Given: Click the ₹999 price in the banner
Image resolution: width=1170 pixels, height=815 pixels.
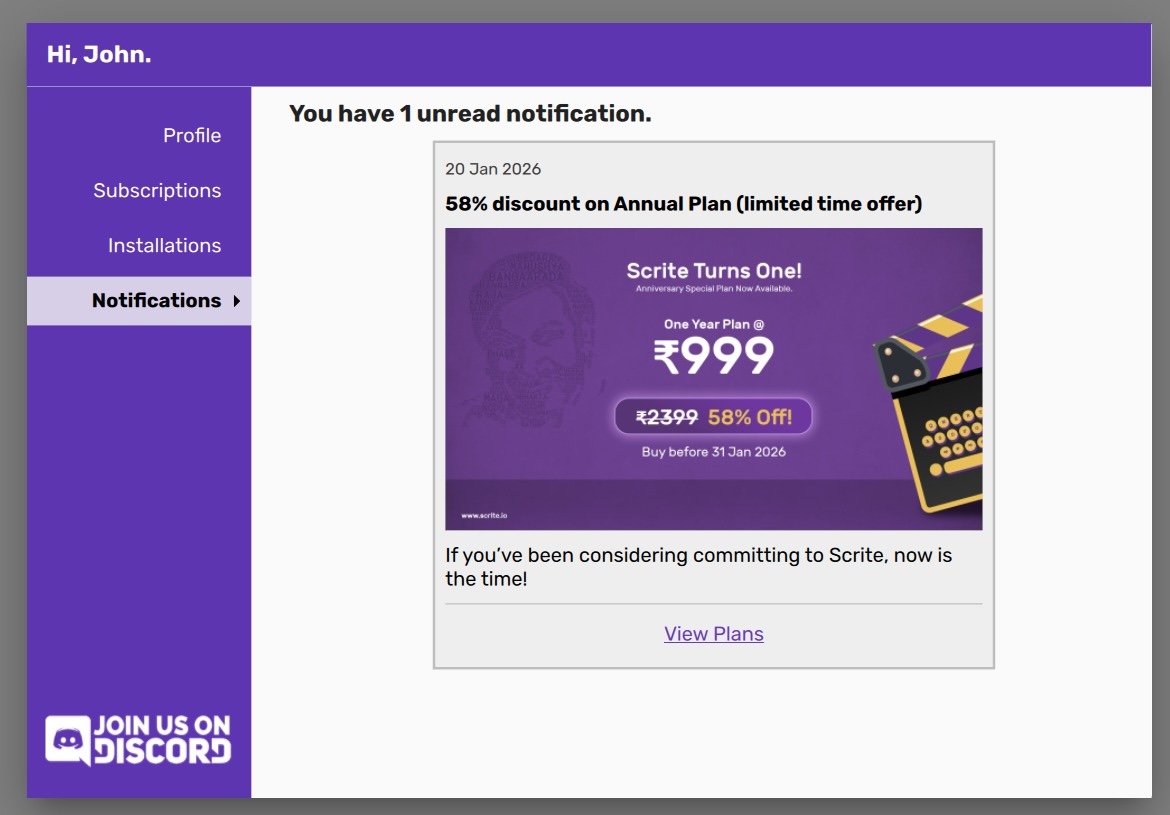Looking at the screenshot, I should [713, 357].
